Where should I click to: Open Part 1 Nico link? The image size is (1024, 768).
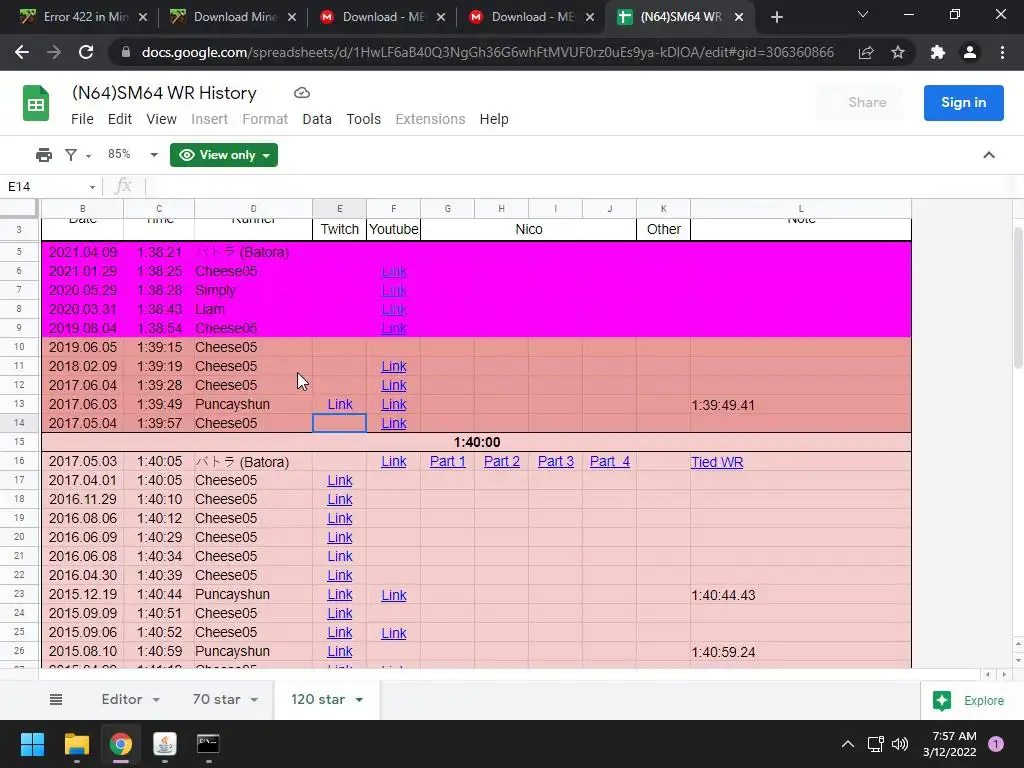pyautogui.click(x=447, y=461)
